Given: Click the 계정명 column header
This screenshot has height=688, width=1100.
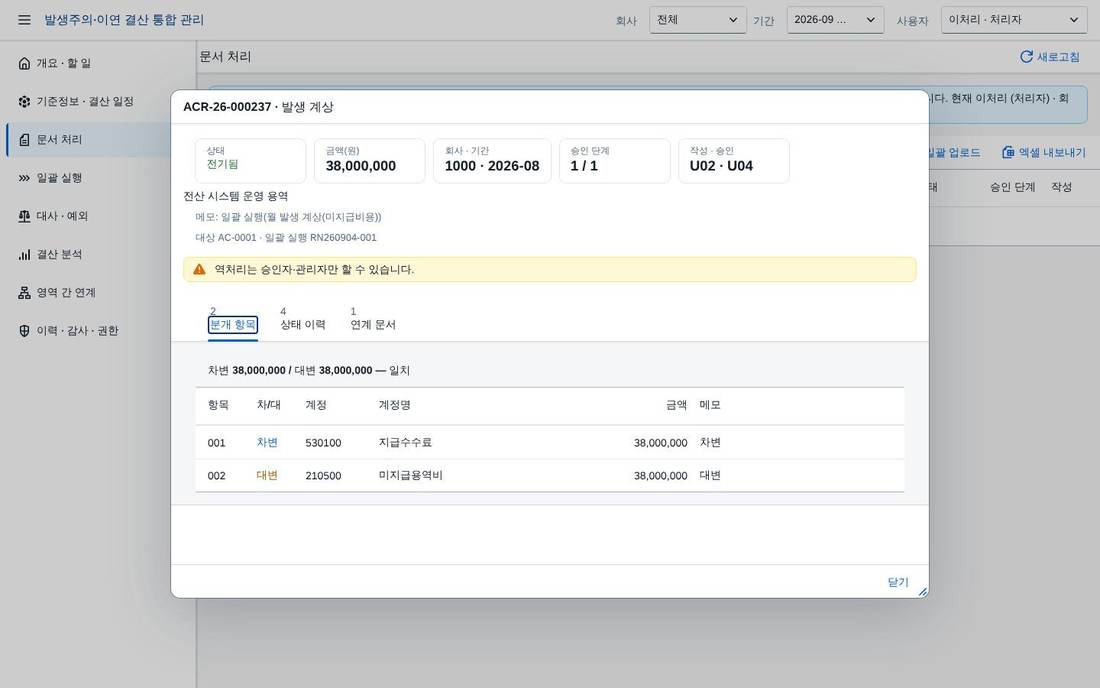Looking at the screenshot, I should tap(394, 405).
